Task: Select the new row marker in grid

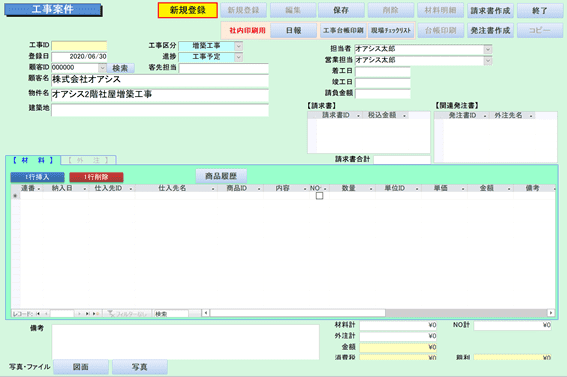Action: pyautogui.click(x=15, y=196)
